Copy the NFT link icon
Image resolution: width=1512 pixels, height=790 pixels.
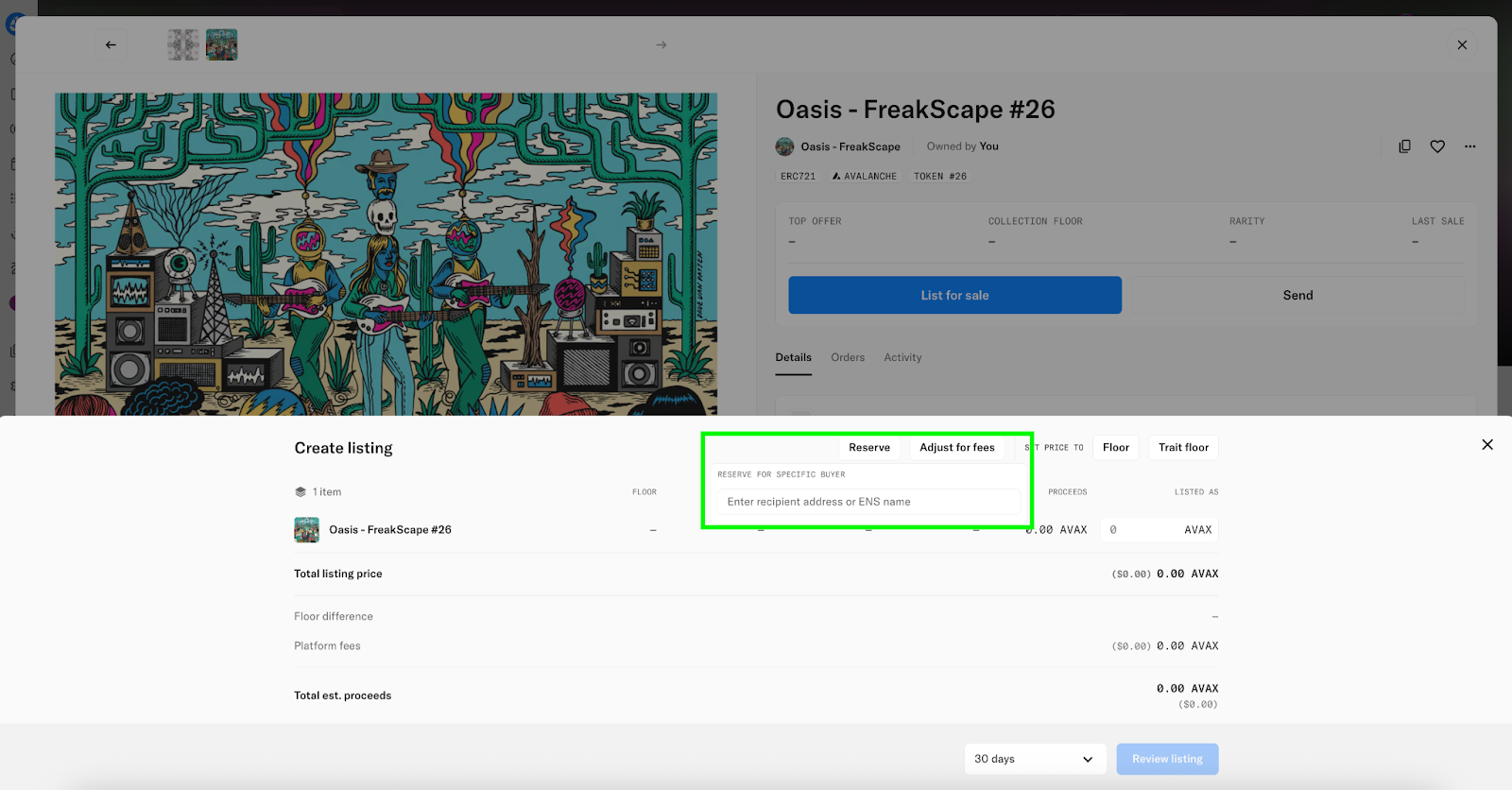[x=1404, y=146]
